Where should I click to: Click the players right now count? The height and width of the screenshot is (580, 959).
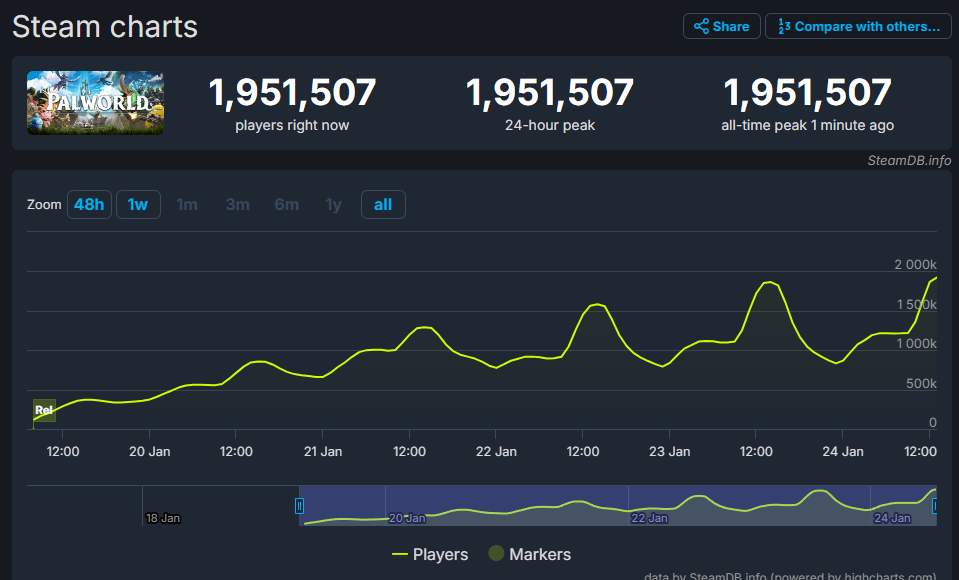(x=292, y=92)
